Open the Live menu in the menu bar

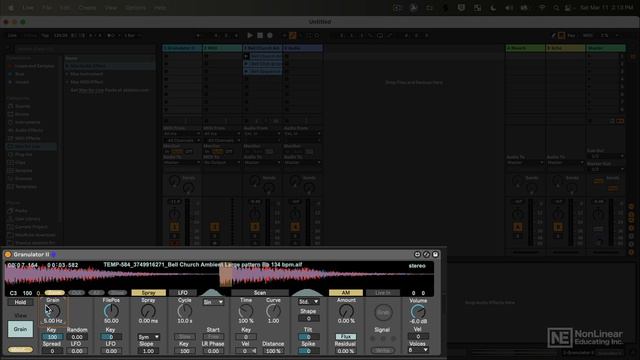pyautogui.click(x=28, y=8)
